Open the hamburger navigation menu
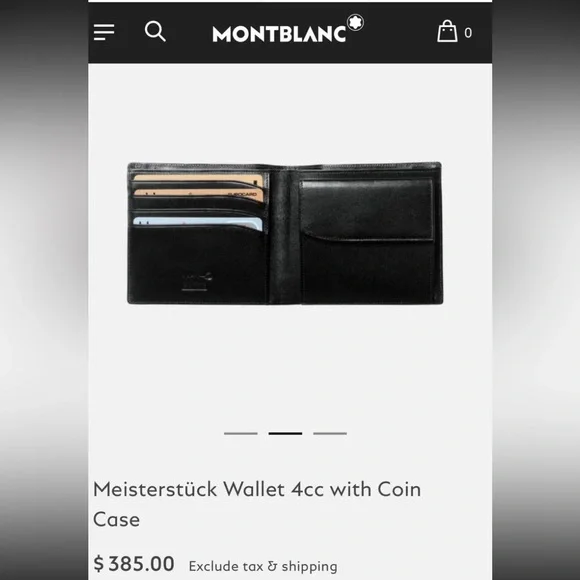The width and height of the screenshot is (580, 580). pyautogui.click(x=104, y=32)
